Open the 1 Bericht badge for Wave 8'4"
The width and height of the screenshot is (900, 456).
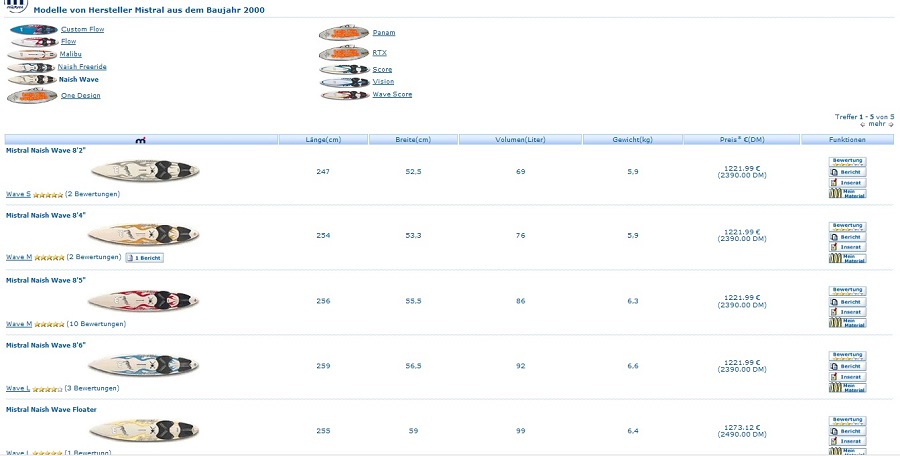click(x=144, y=258)
